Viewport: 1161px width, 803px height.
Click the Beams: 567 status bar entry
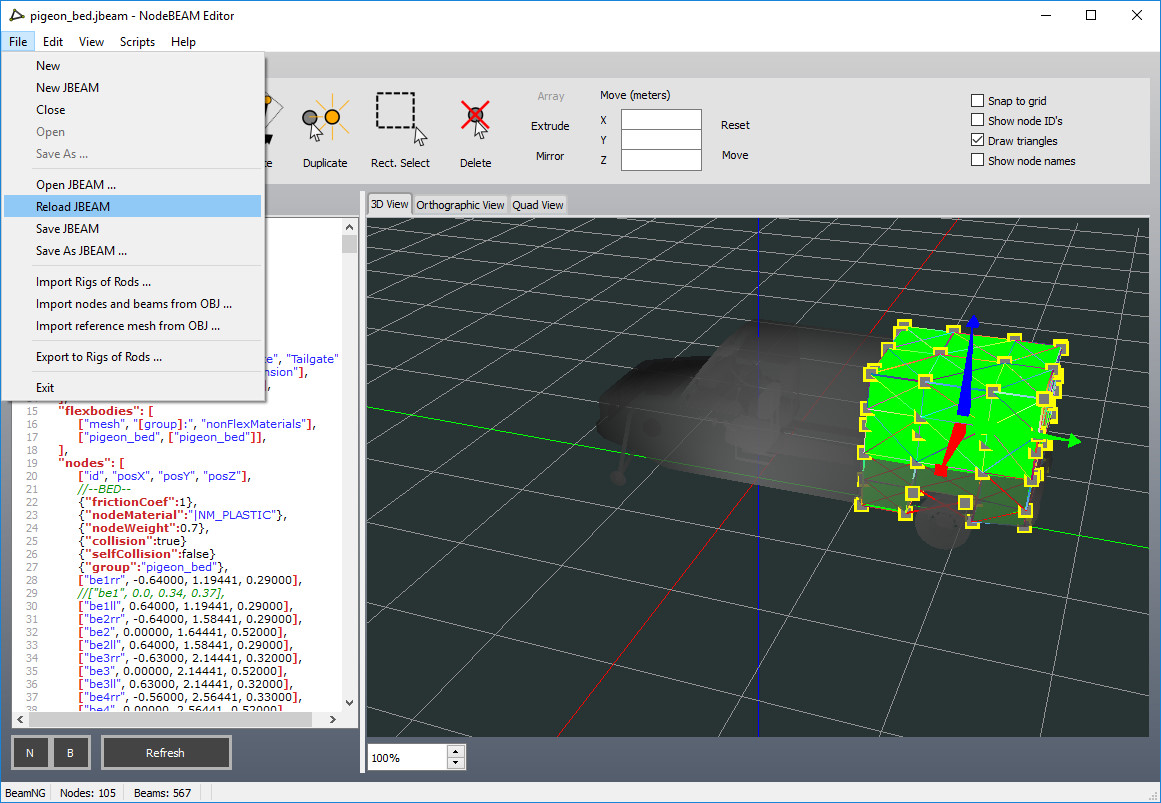[x=162, y=793]
